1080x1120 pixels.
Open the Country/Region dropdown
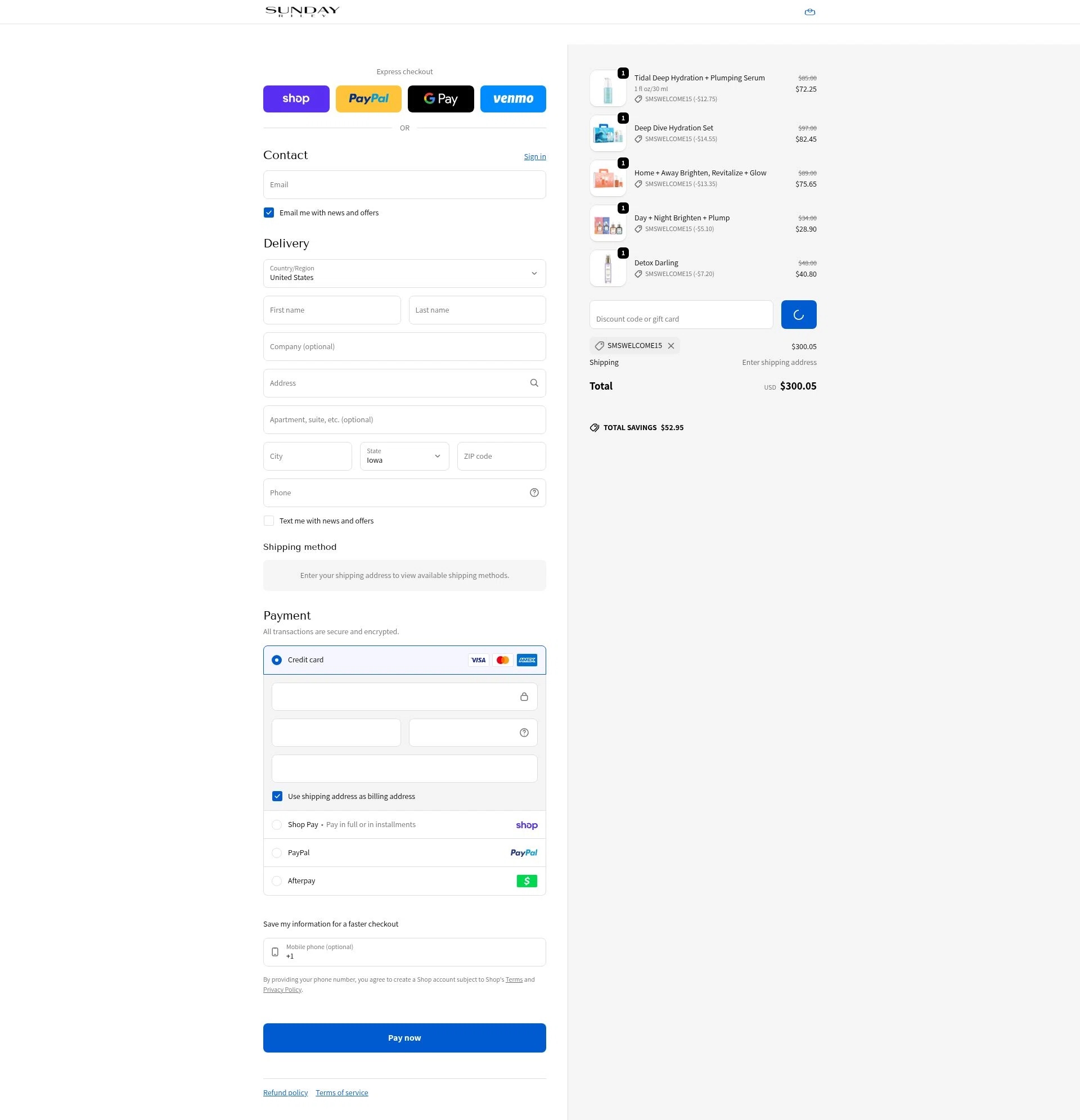pyautogui.click(x=404, y=274)
